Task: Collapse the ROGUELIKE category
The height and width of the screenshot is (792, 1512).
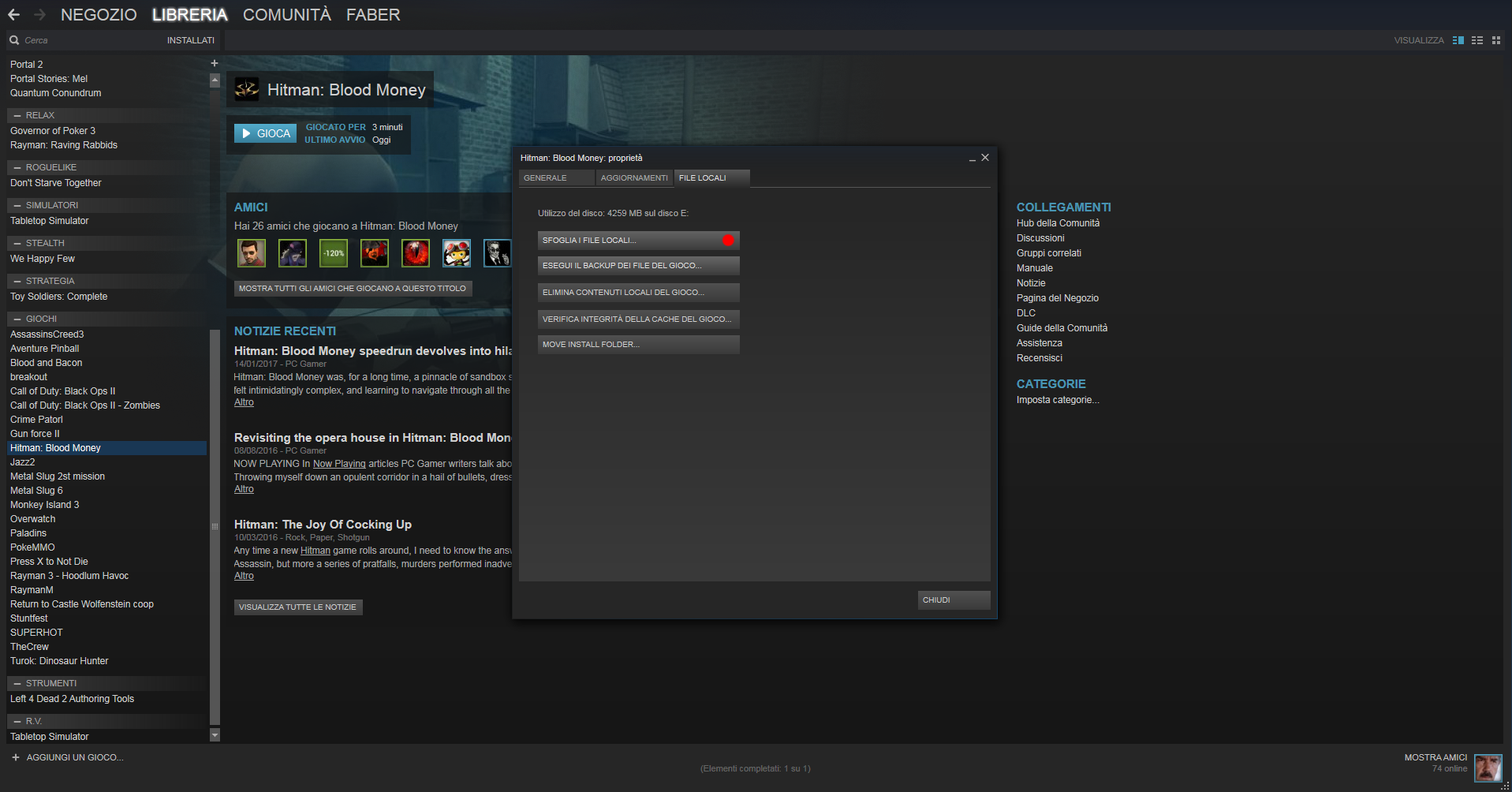Action: (x=17, y=167)
